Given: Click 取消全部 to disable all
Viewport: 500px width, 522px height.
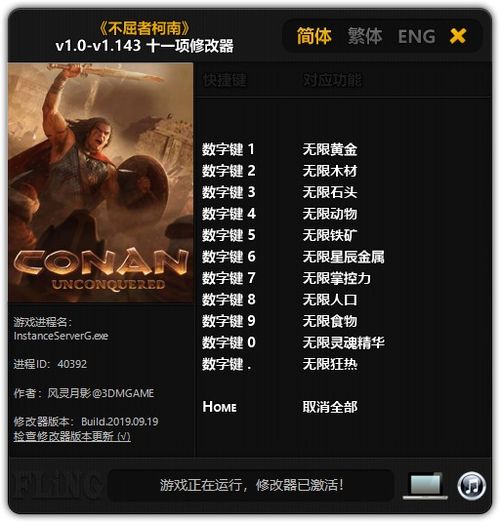Looking at the screenshot, I should click(330, 407).
